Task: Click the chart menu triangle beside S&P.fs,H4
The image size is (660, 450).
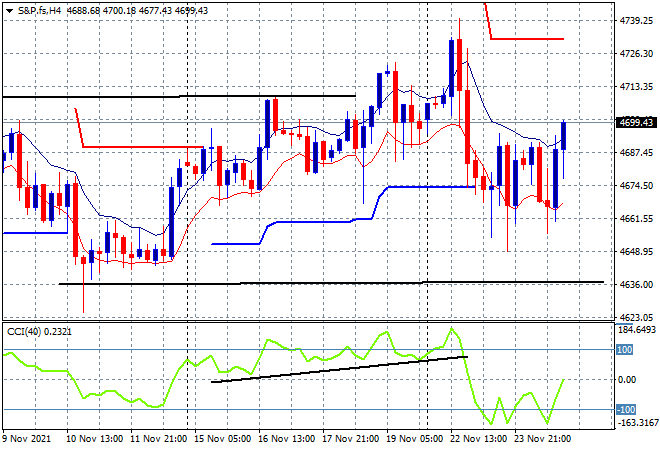Action: (9, 11)
